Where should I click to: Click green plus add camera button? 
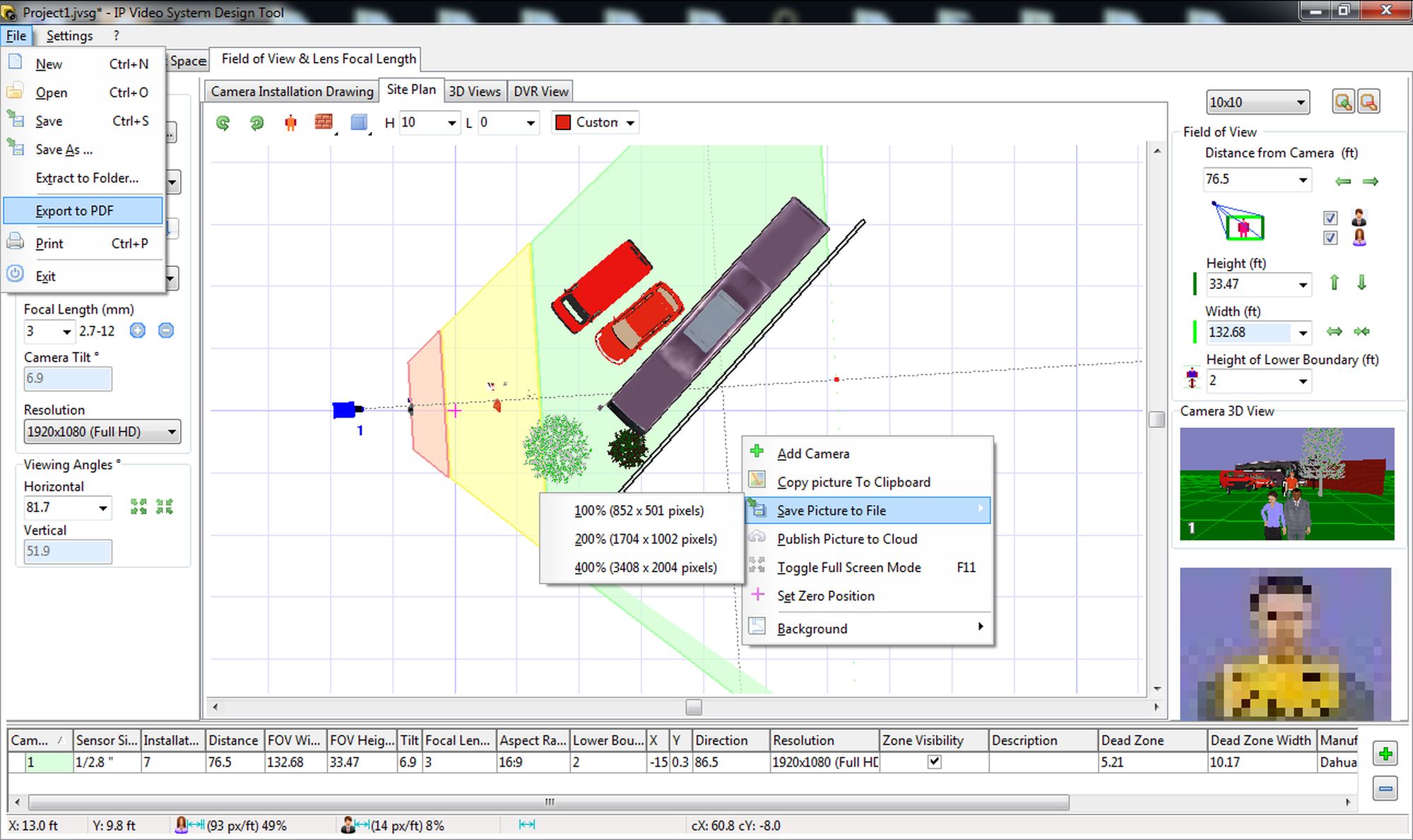1385,754
